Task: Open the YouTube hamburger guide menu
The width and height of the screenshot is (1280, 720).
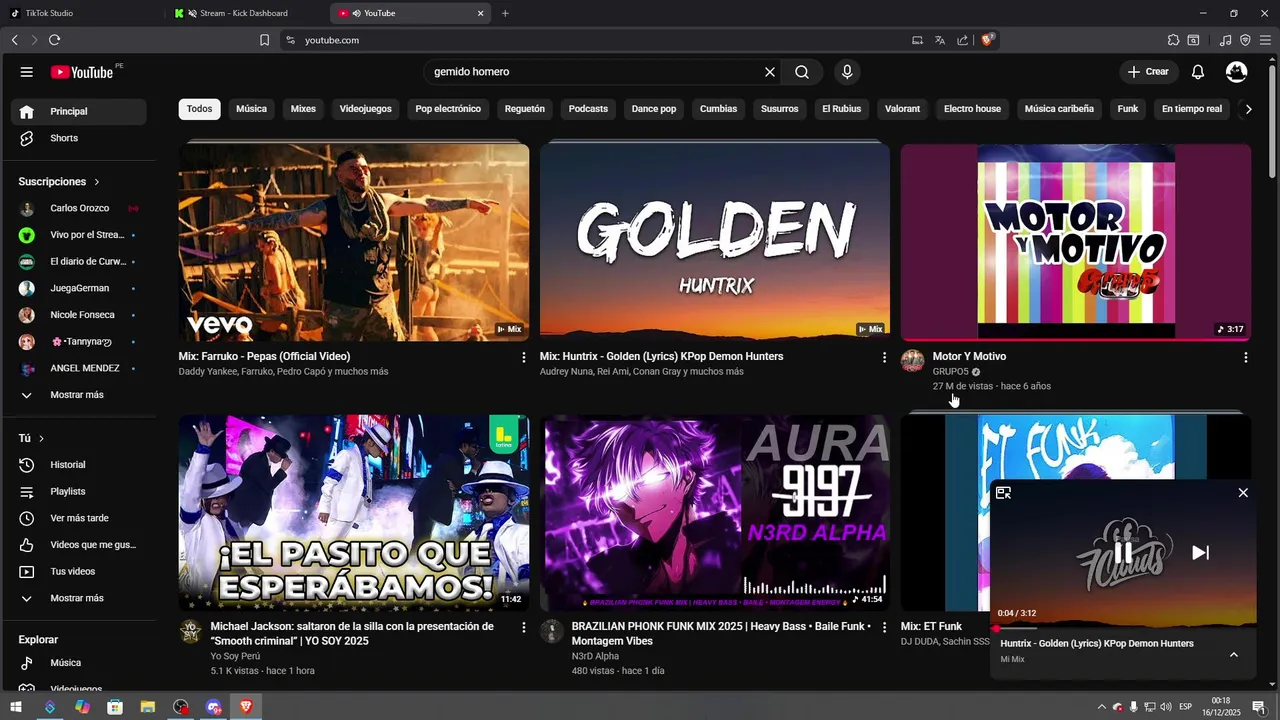Action: pos(27,72)
